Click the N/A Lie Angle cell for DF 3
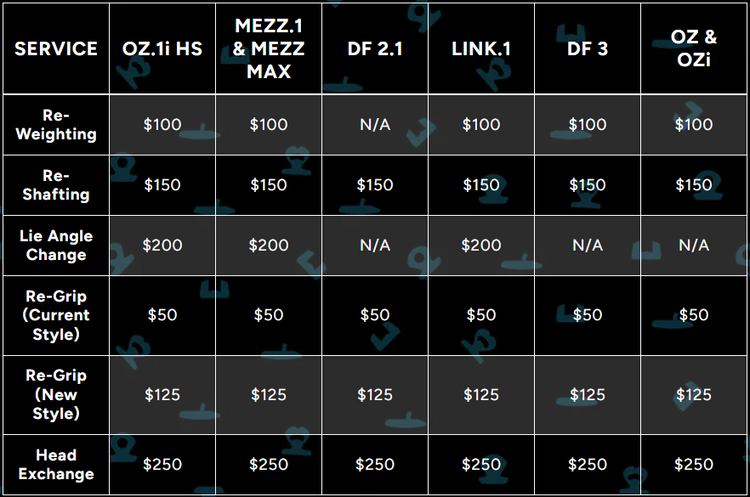Image resolution: width=750 pixels, height=497 pixels. [587, 245]
